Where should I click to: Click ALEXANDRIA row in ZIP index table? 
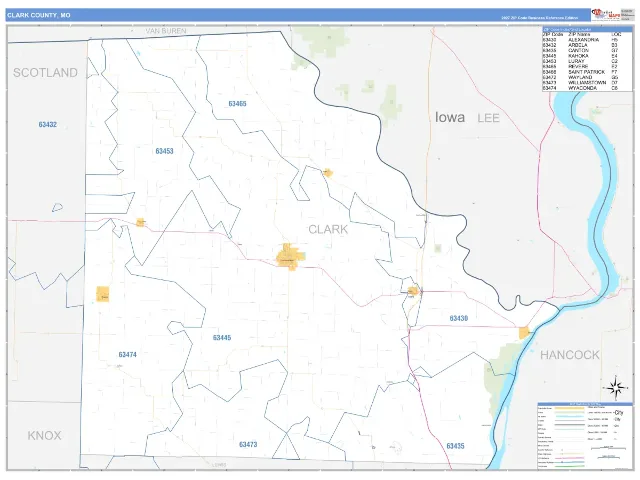581,40
